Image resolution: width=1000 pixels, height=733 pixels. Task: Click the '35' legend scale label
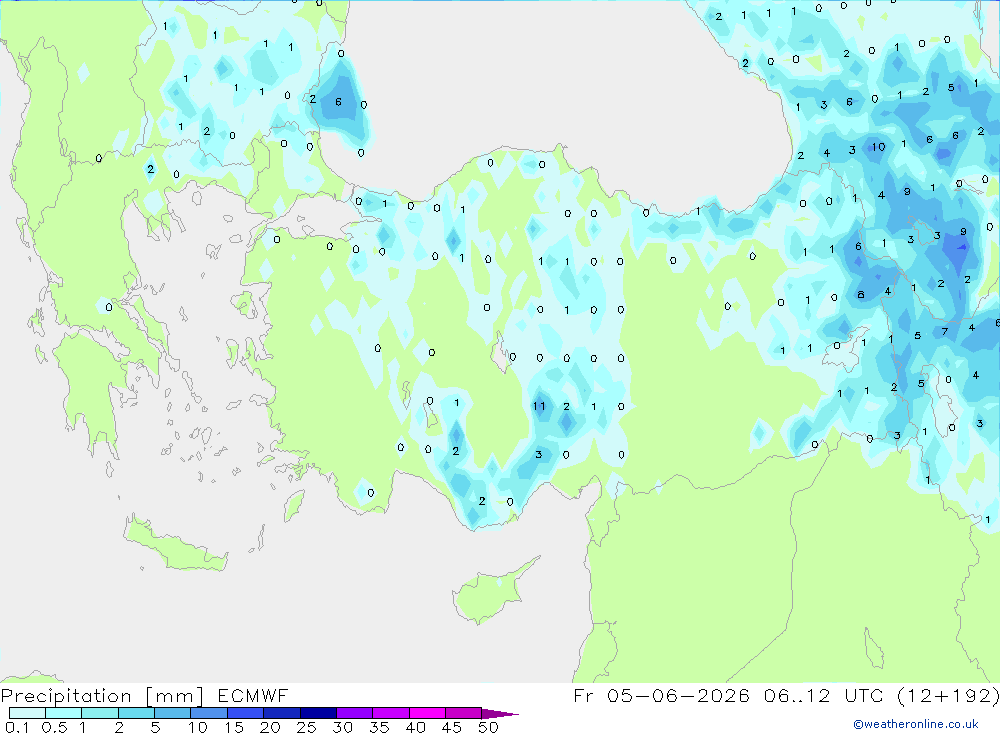[x=379, y=727]
